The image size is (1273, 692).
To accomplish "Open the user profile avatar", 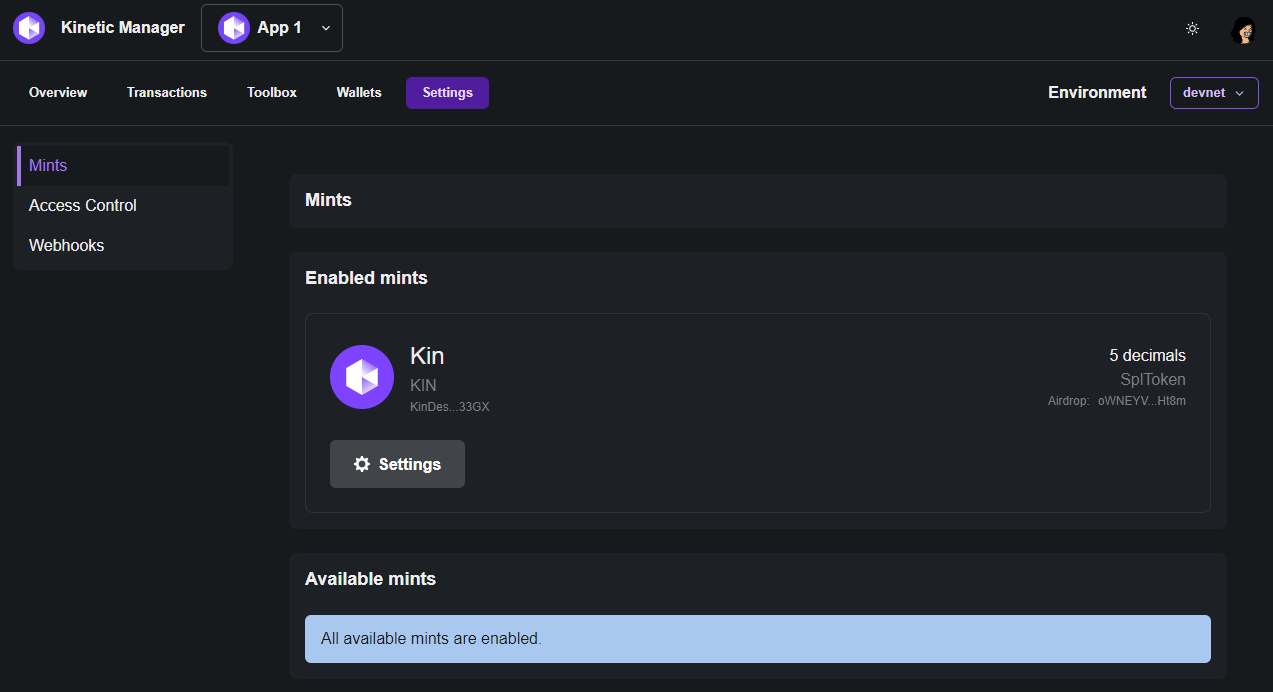I will [1243, 29].
